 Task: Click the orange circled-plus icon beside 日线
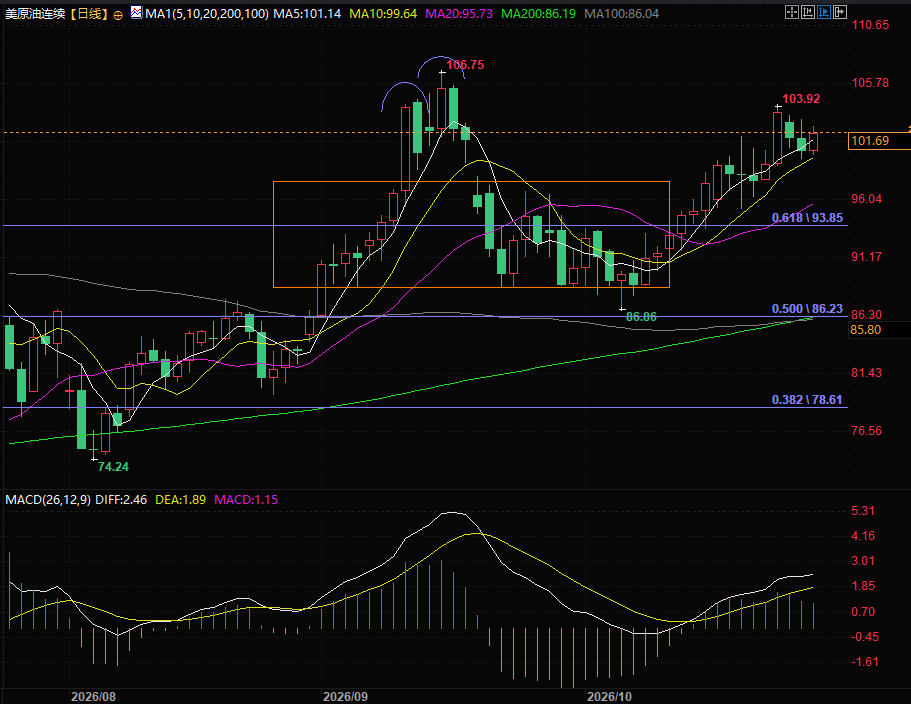(118, 15)
